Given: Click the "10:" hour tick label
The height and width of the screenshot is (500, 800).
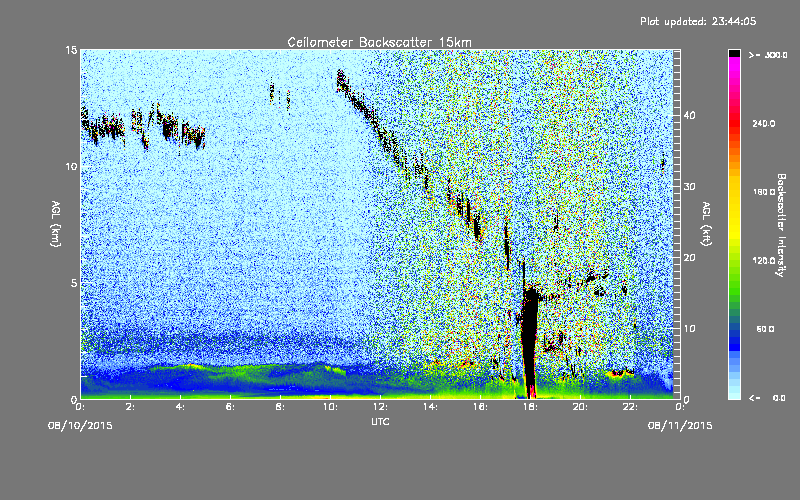Looking at the screenshot, I should 330,407.
